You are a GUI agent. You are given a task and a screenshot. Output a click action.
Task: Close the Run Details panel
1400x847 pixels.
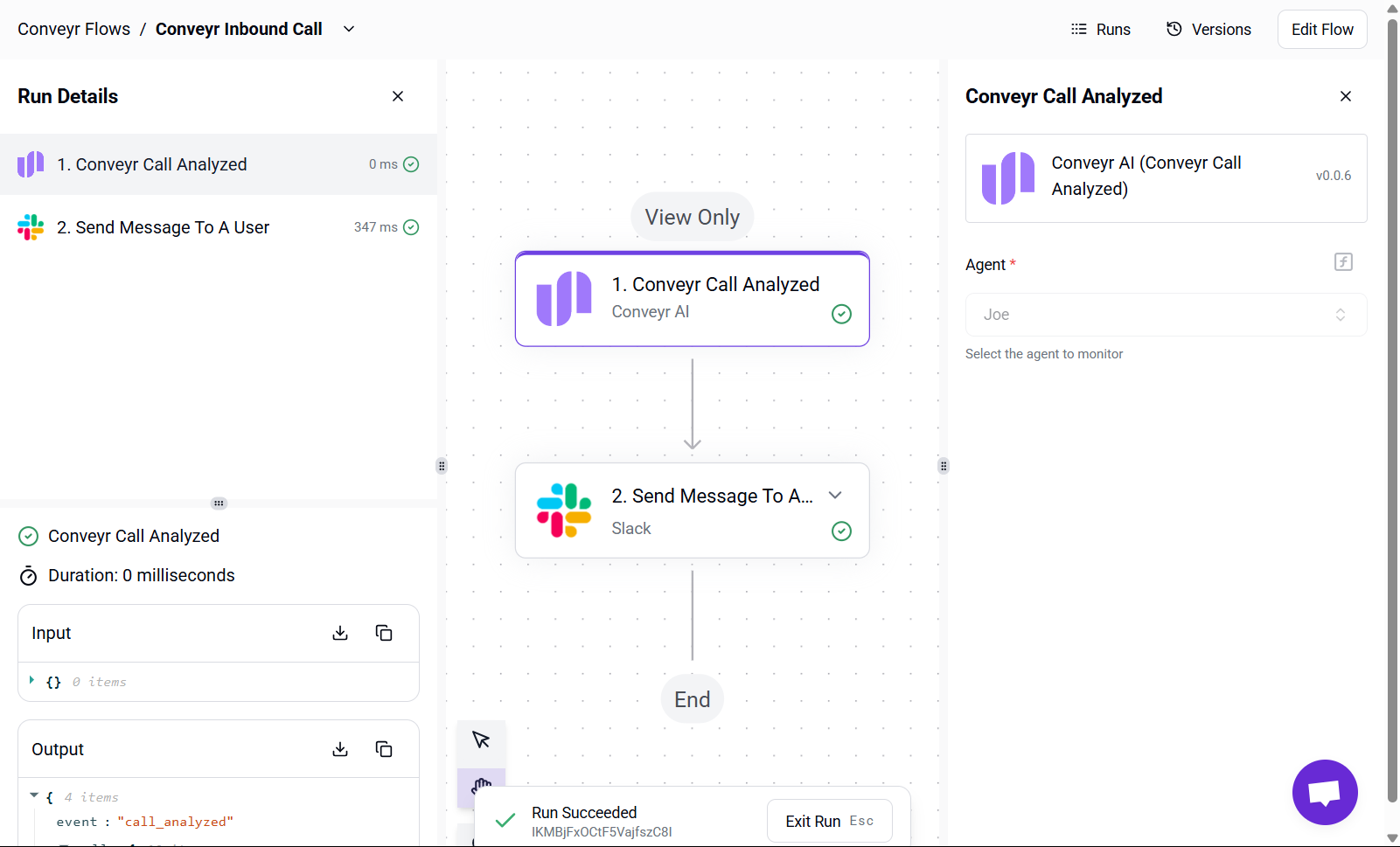tap(398, 96)
